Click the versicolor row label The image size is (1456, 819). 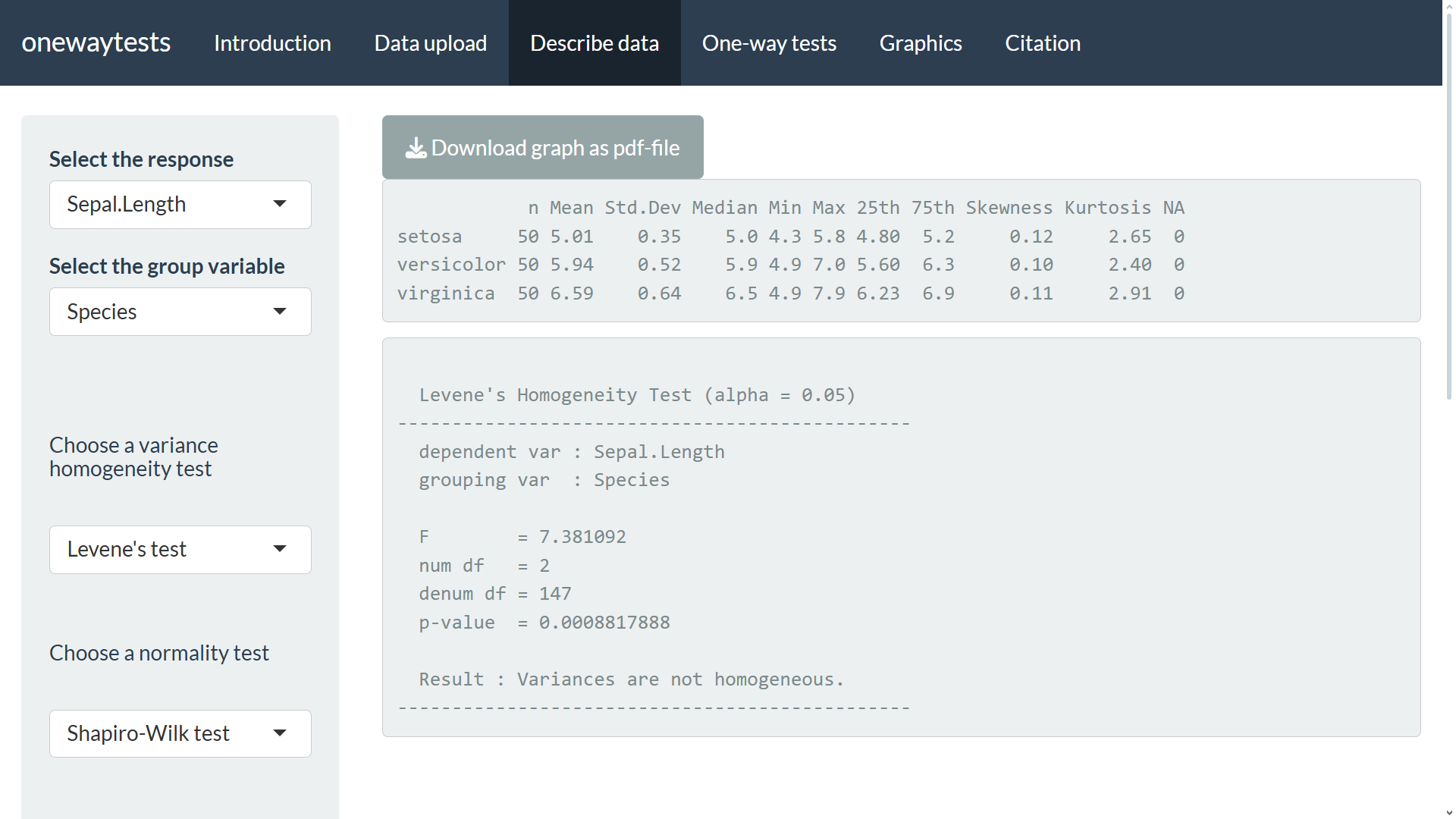coord(451,265)
